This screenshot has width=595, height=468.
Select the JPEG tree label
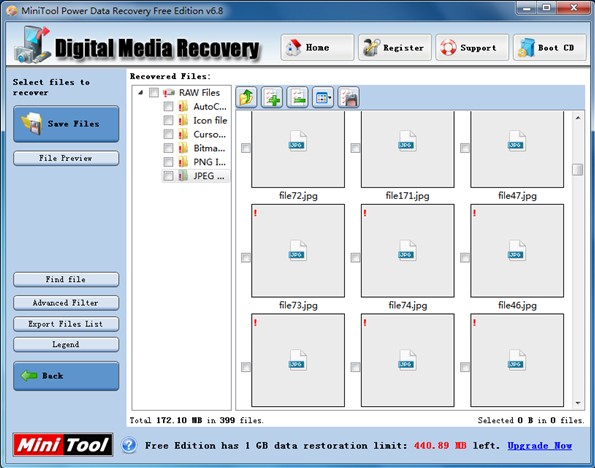pos(209,176)
